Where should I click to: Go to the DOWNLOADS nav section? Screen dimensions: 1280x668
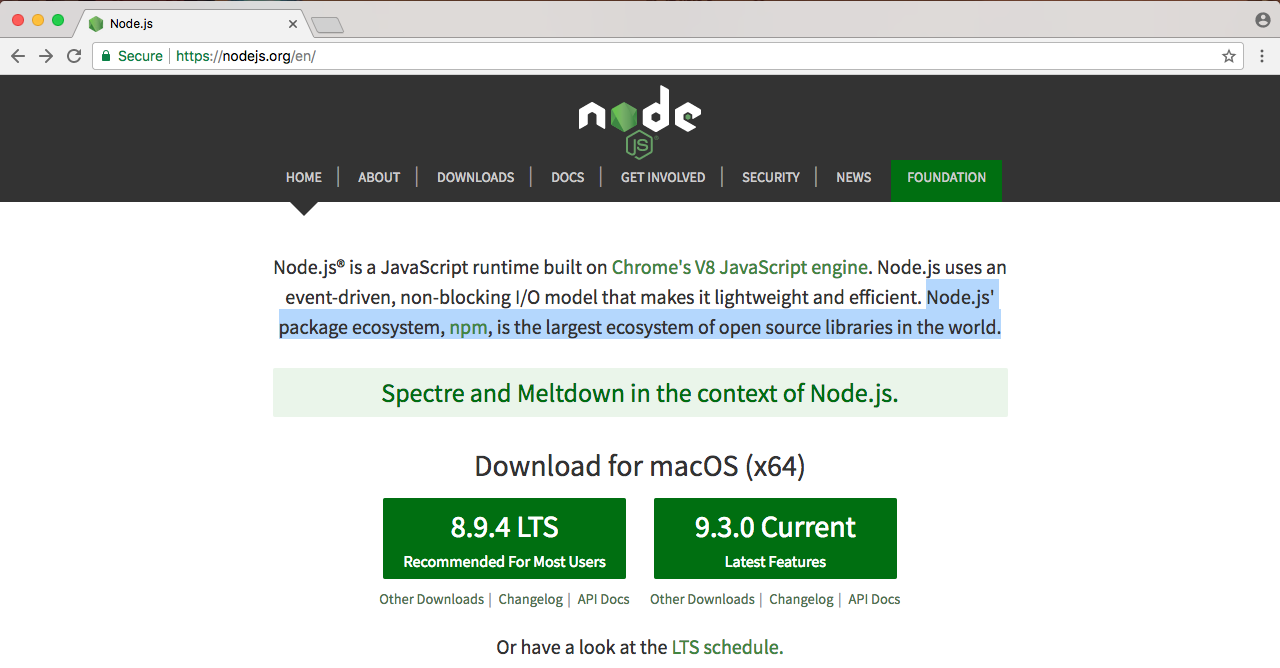(x=475, y=177)
